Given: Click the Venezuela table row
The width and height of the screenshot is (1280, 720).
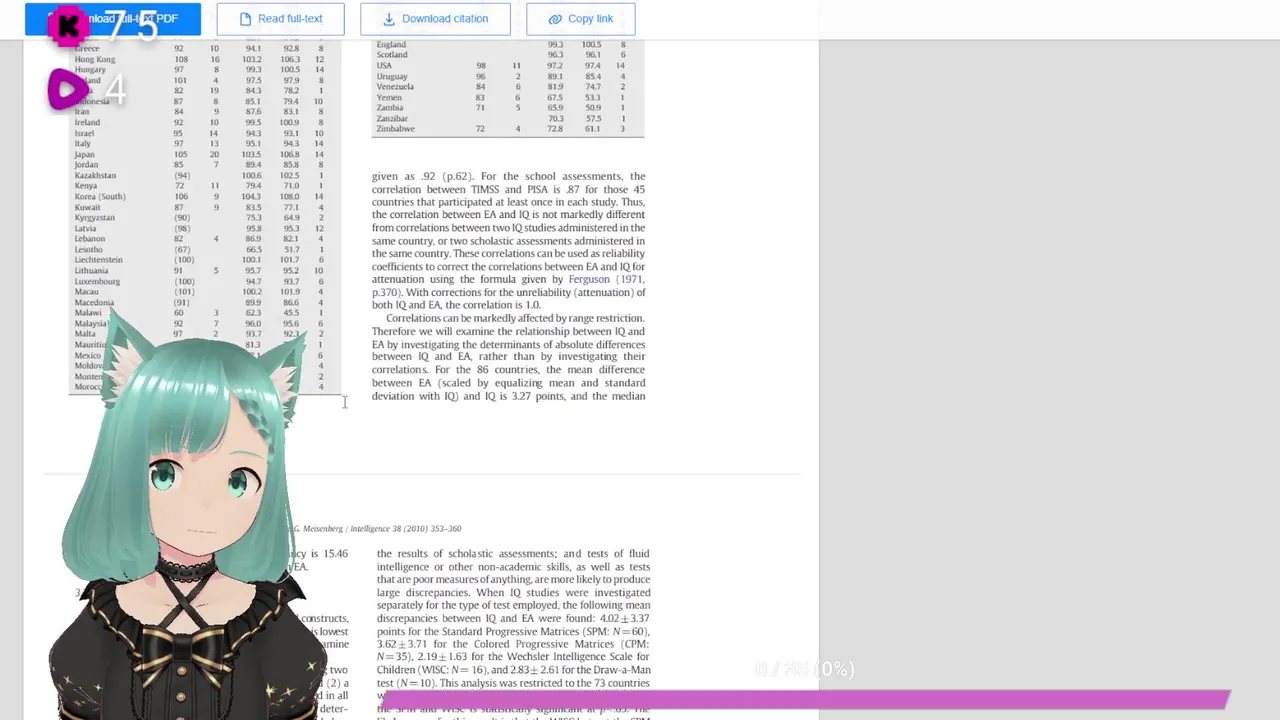Looking at the screenshot, I should click(x=501, y=87).
